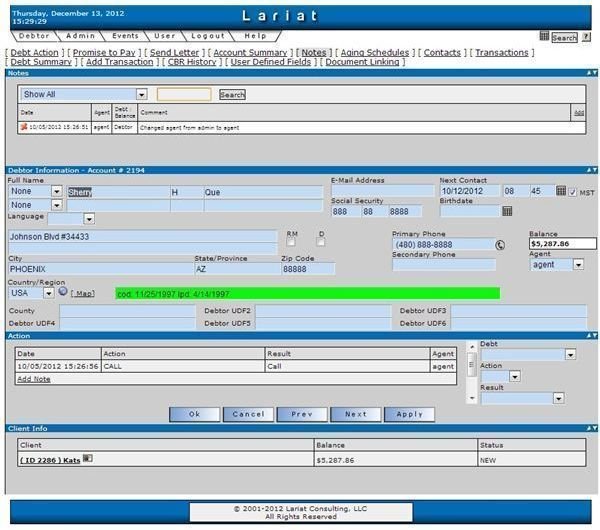Screen dimensions: 600x530
Task: Click the green cod/lpd date bar
Action: click(x=307, y=294)
